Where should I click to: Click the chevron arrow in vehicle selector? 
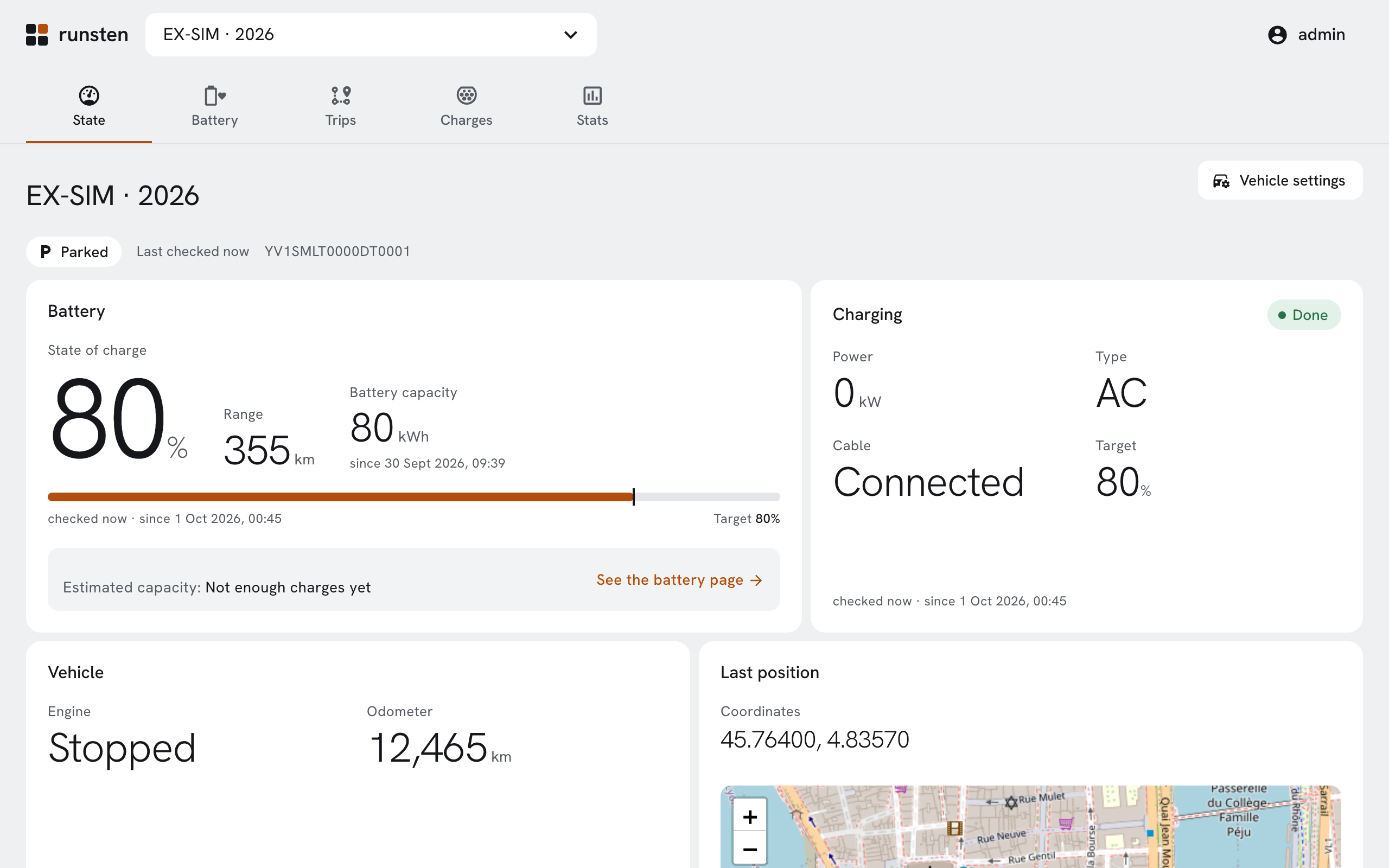click(571, 35)
